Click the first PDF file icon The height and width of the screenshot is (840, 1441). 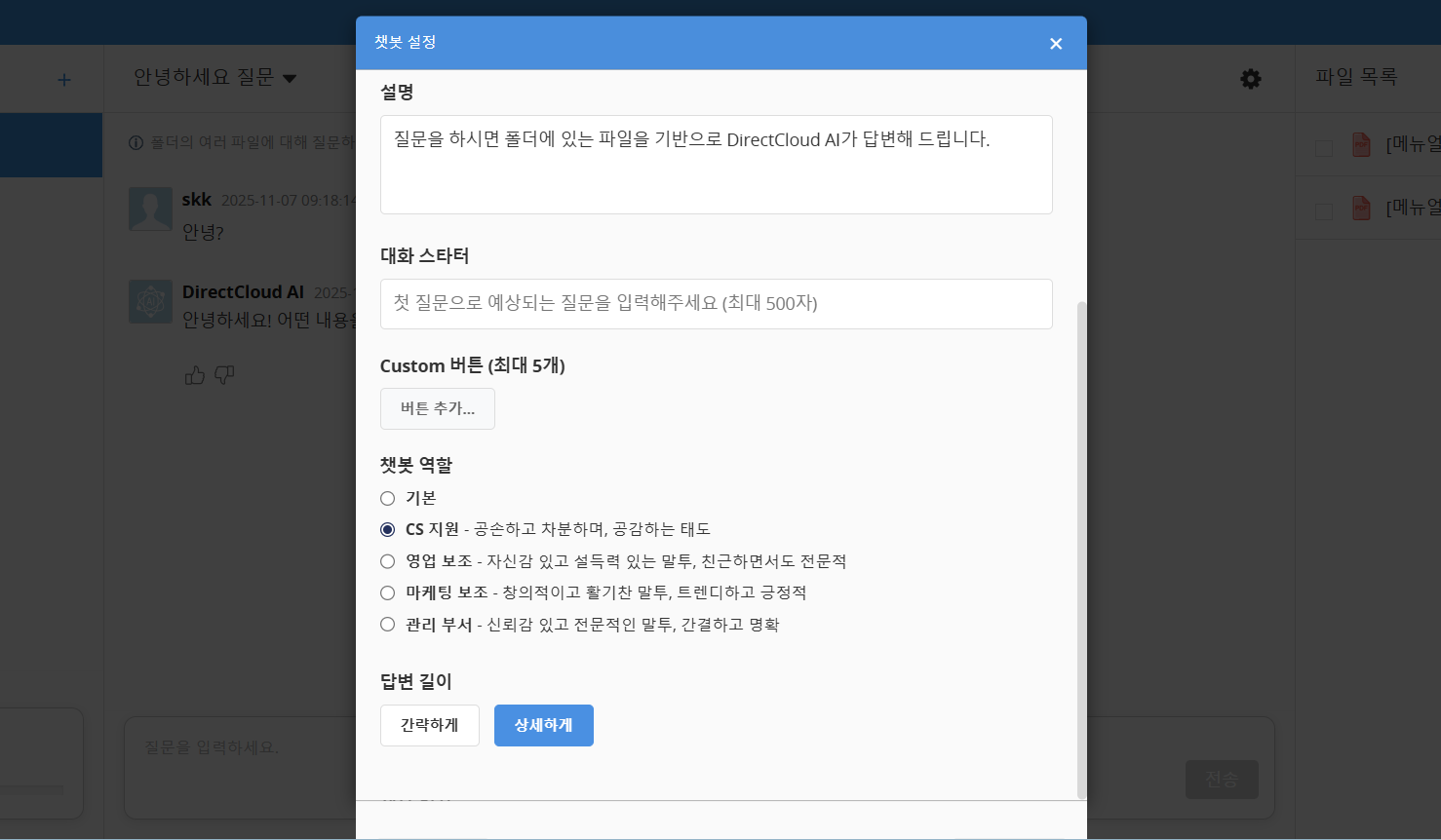1361,145
